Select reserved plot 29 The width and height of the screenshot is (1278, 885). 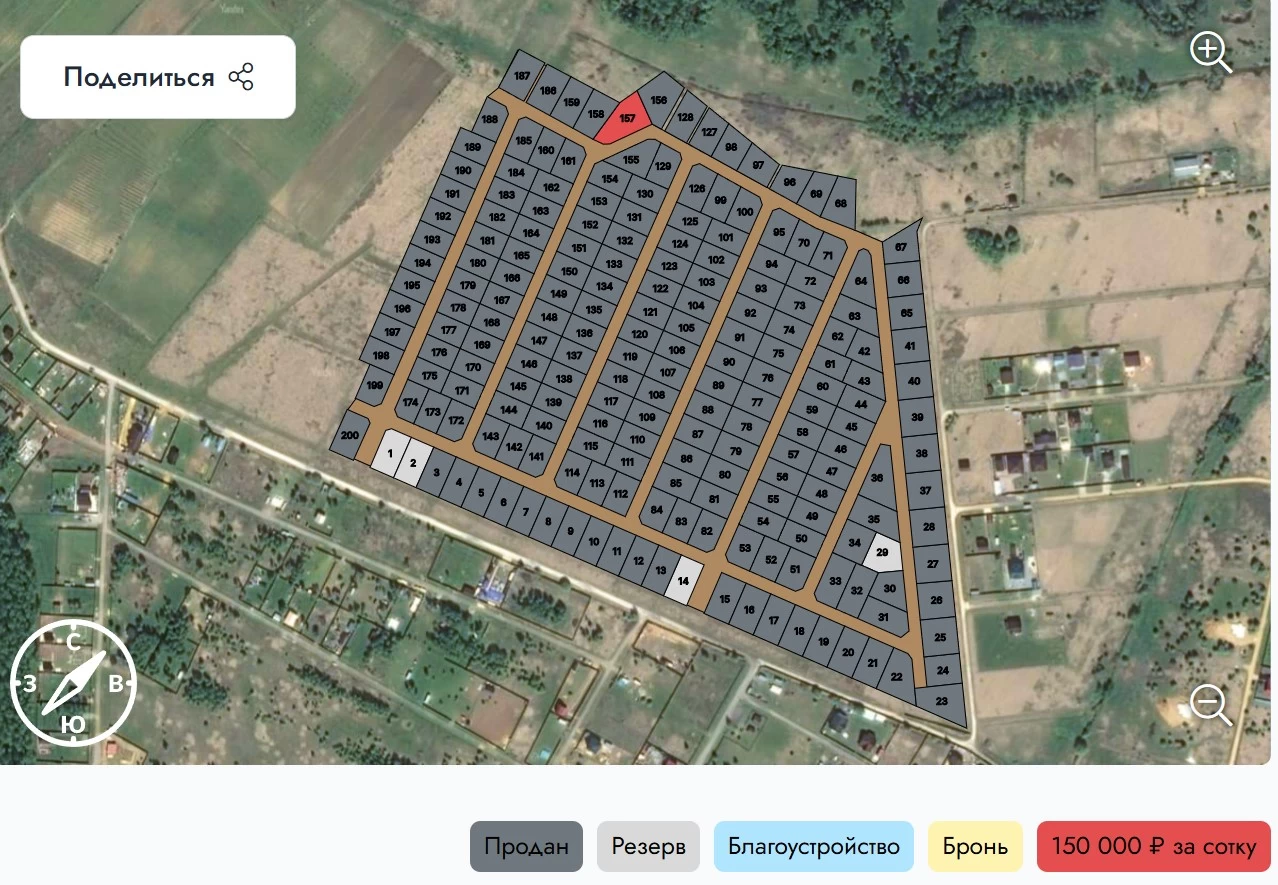(883, 551)
